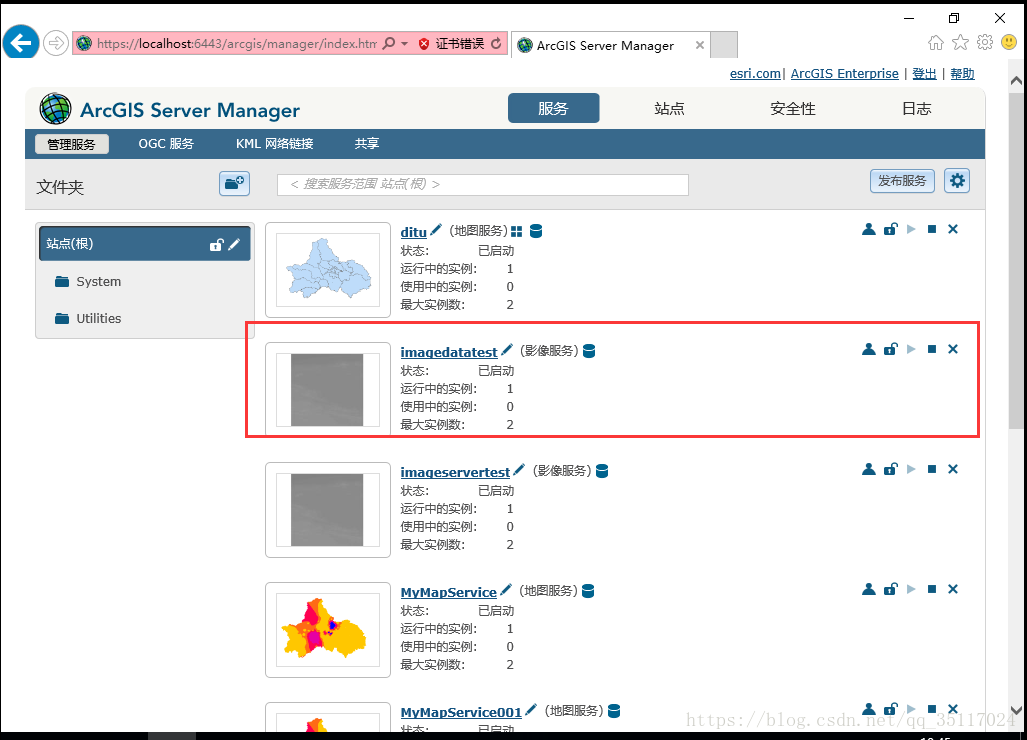Follow the ArcGIS Enterprise link

(x=844, y=73)
